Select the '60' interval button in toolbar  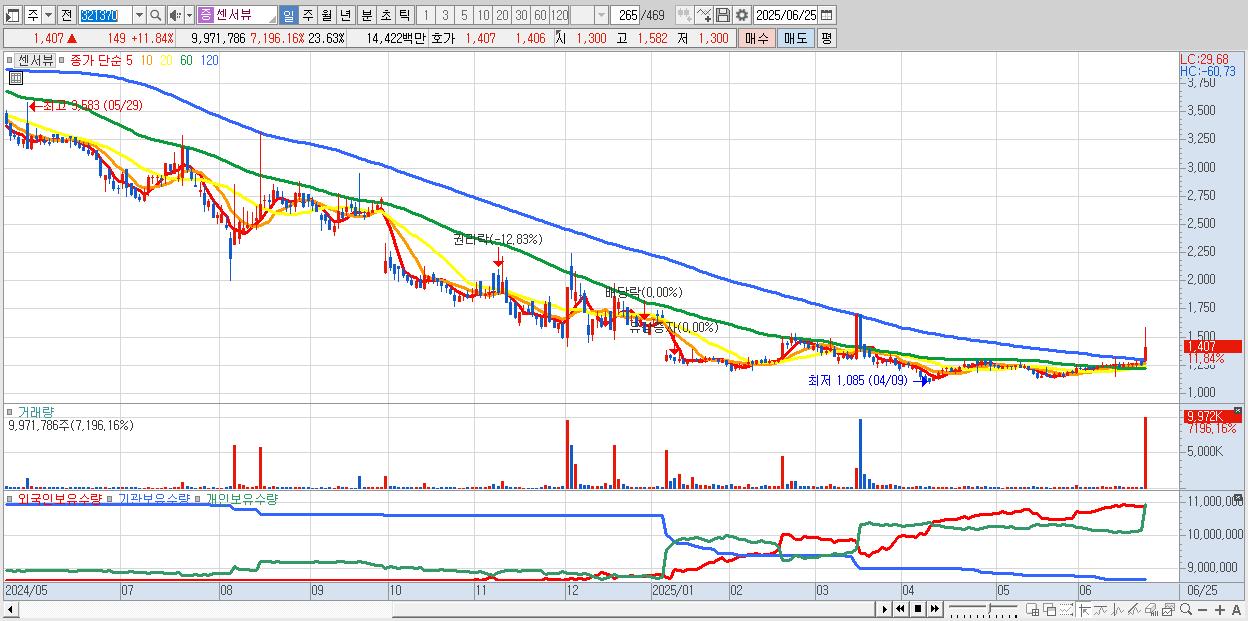(540, 15)
